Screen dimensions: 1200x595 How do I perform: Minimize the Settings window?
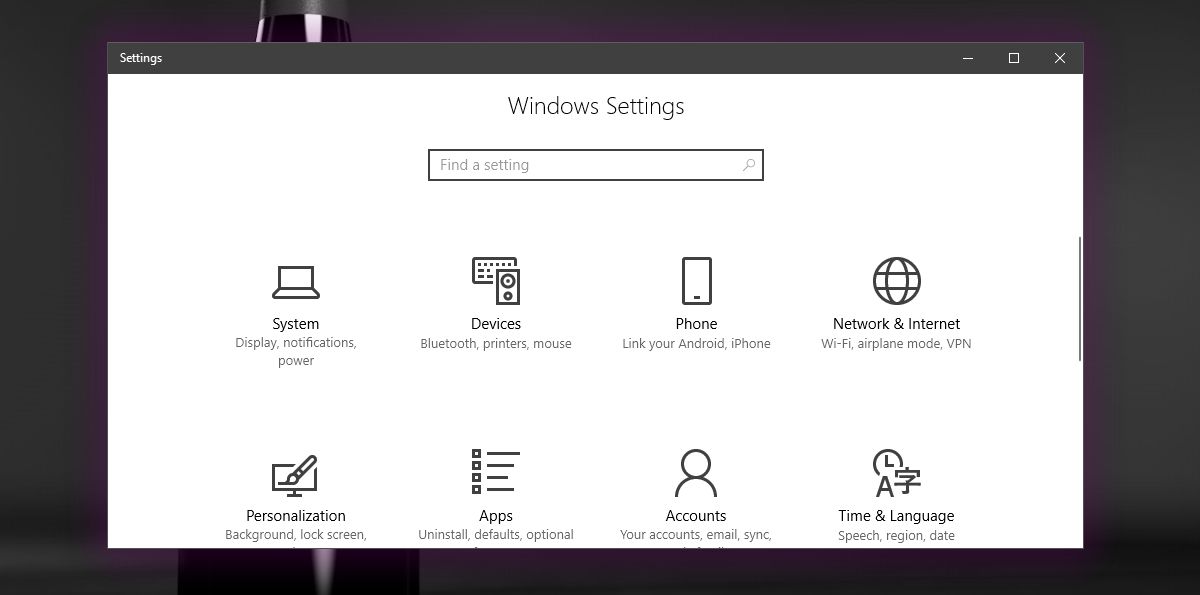968,58
